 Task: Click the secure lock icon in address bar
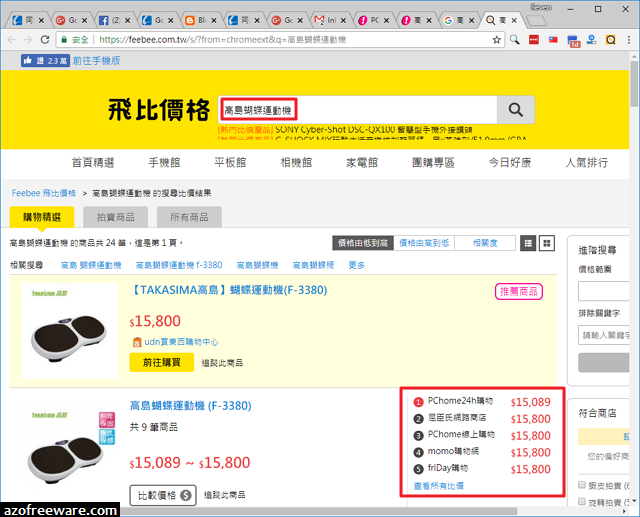tap(64, 40)
